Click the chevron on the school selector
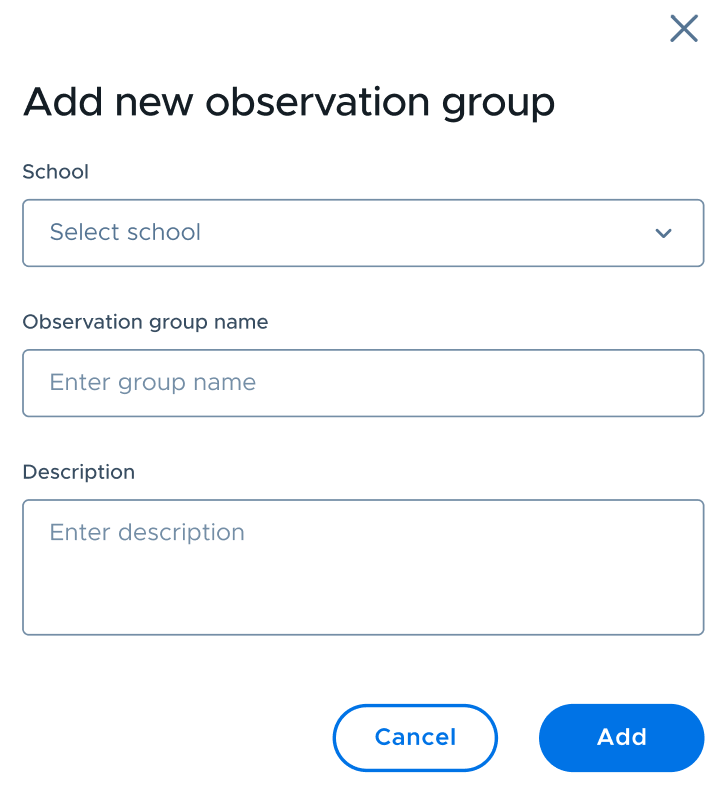Screen dimensions: 723x804 (x=663, y=233)
